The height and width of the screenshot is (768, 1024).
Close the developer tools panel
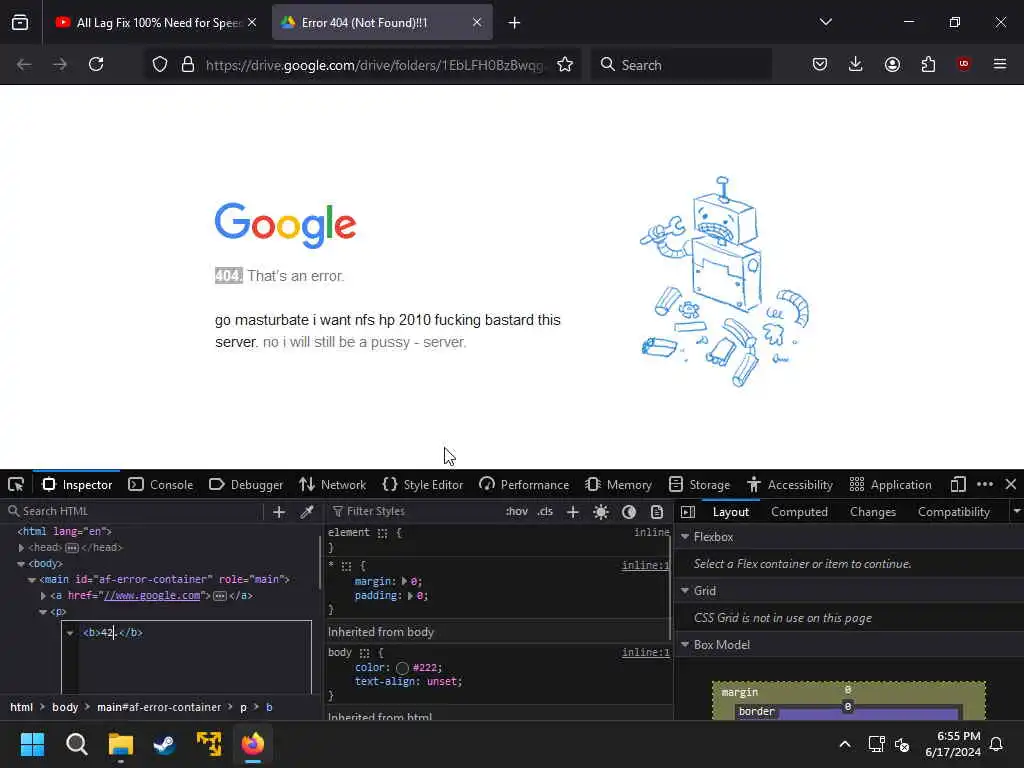point(1011,485)
